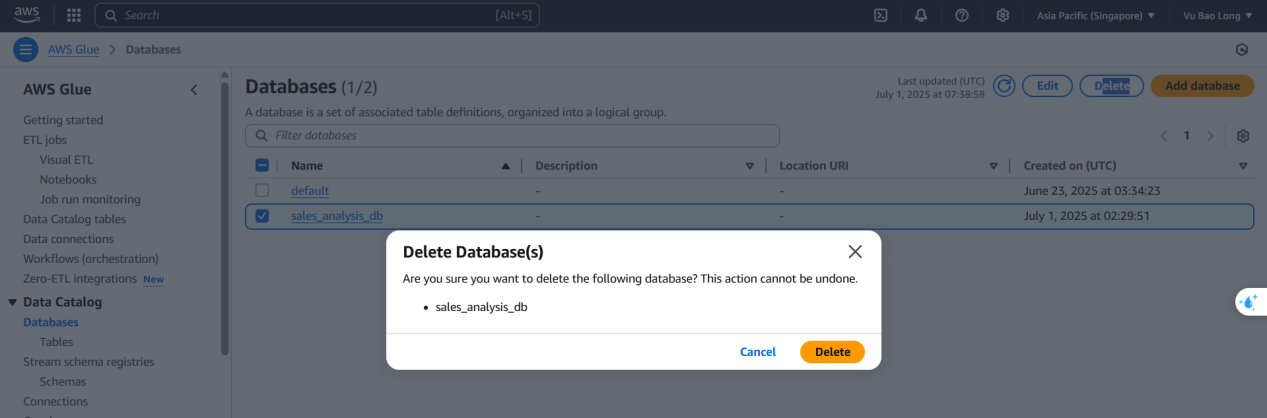Viewport: 1267px width, 418px height.
Task: Open the help question mark icon
Action: coord(961,15)
